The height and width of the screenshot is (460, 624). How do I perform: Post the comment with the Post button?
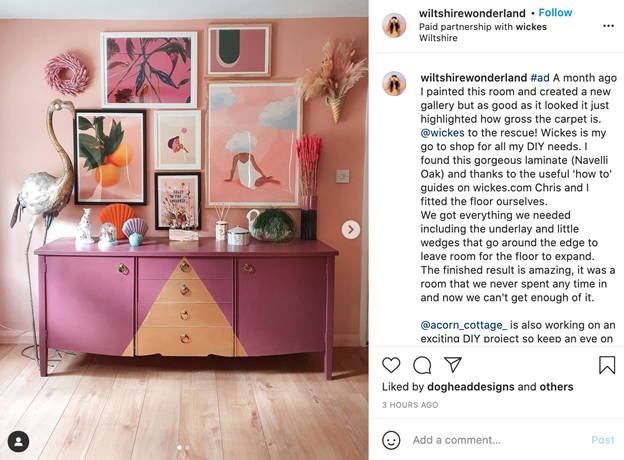point(603,440)
